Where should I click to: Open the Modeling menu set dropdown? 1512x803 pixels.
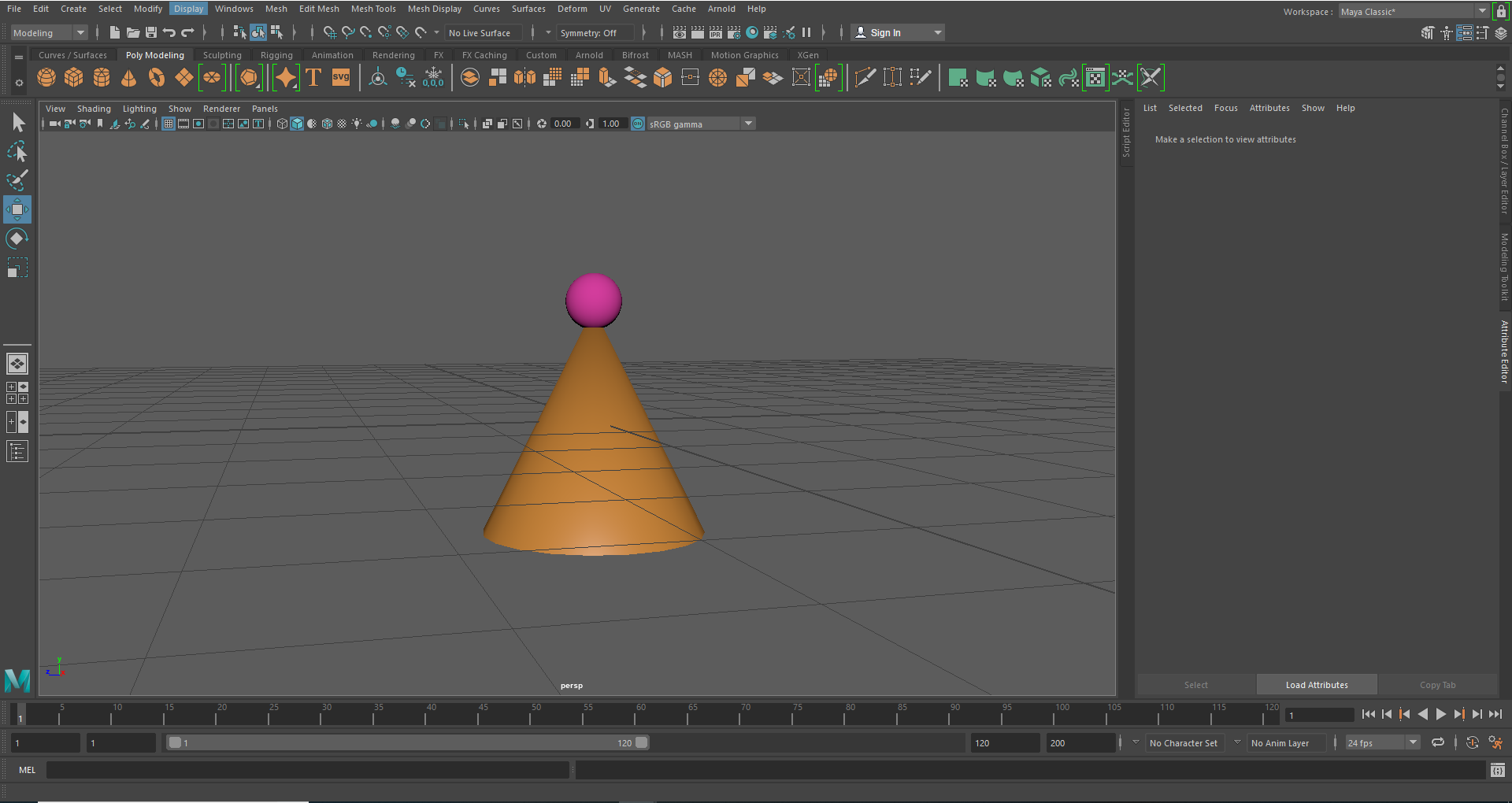pos(49,32)
